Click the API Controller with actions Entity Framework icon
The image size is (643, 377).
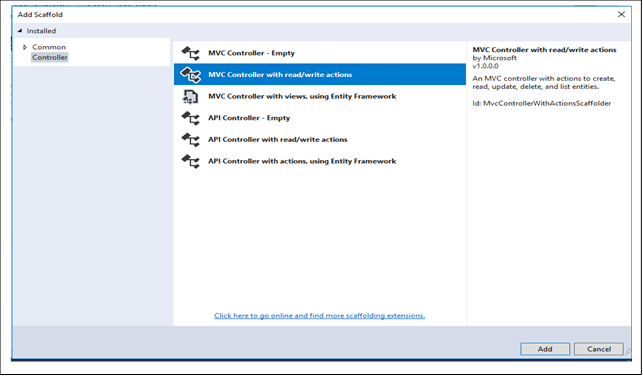[190, 161]
